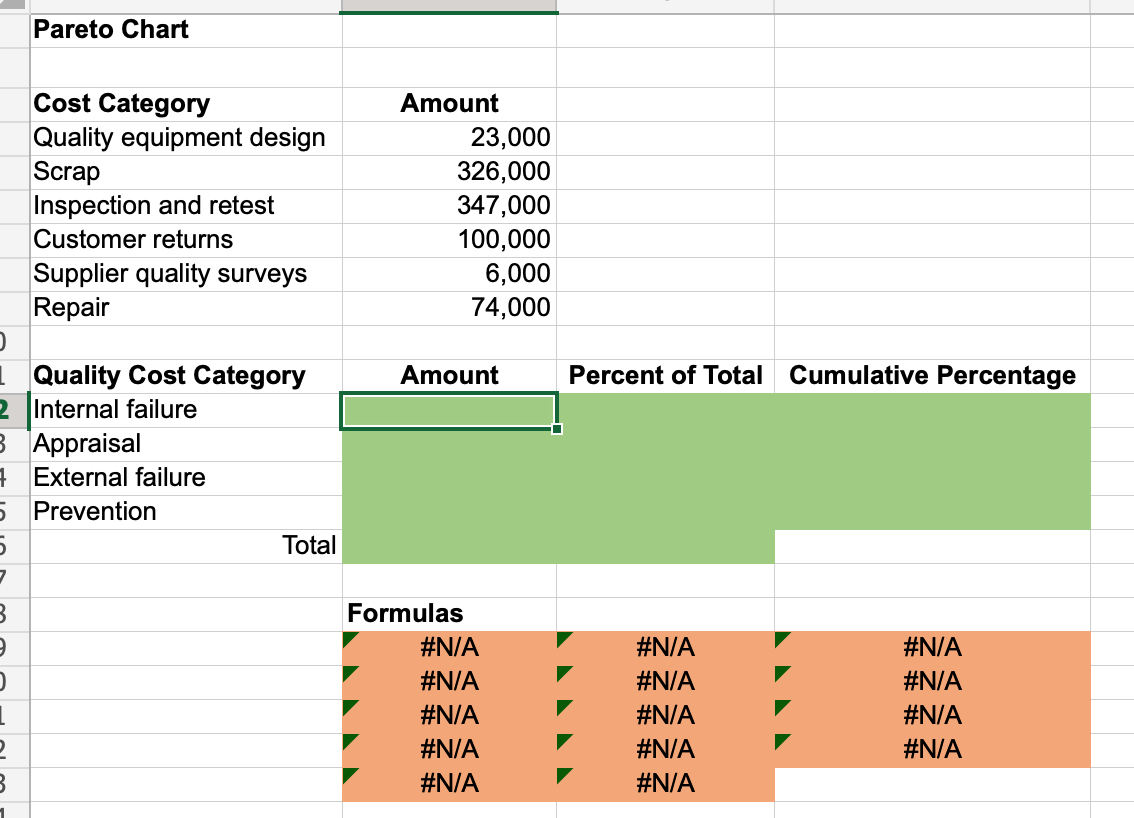Screen dimensions: 1134x818
Task: Click the column header above the selected cell
Action: point(448,6)
